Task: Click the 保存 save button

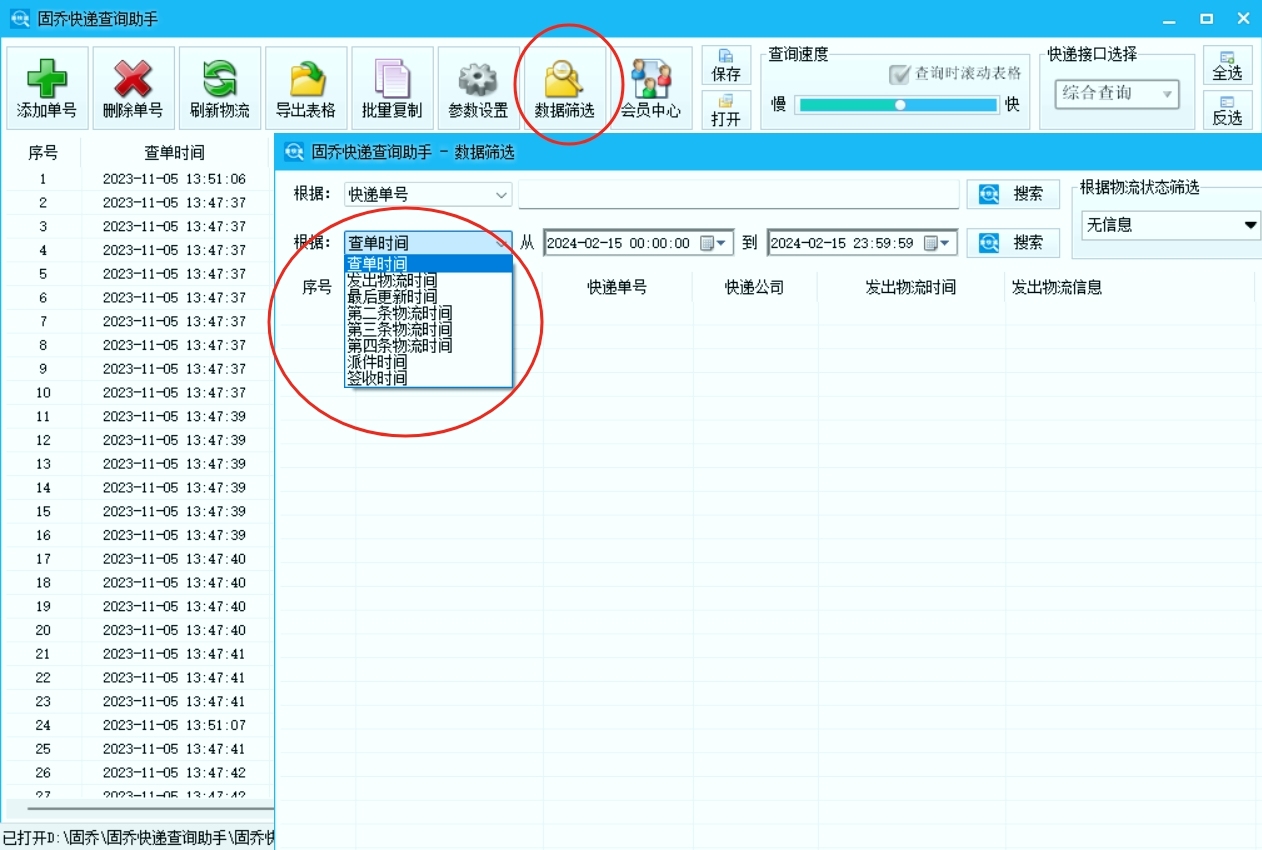Action: (725, 66)
